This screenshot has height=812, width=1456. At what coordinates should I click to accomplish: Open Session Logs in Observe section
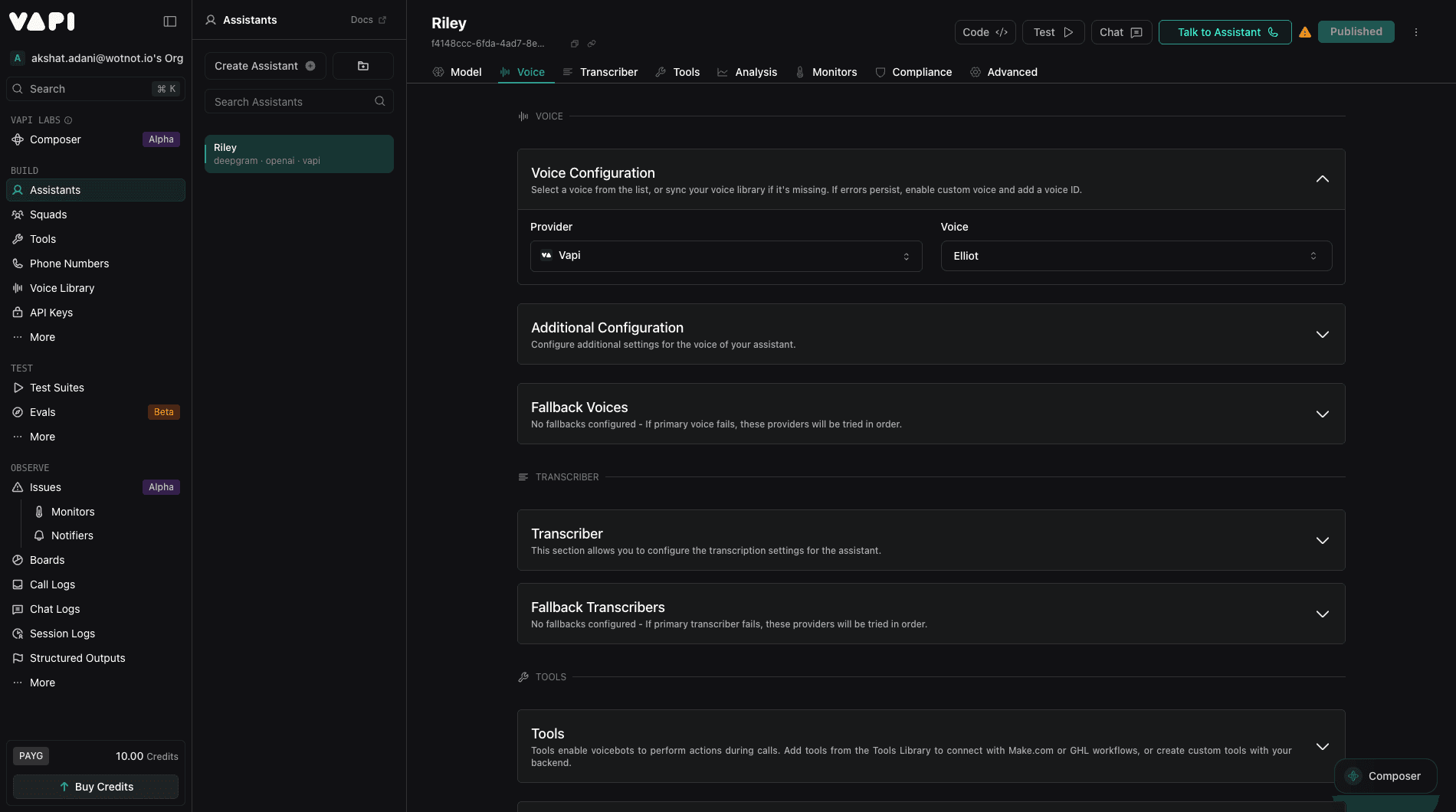[x=62, y=634]
